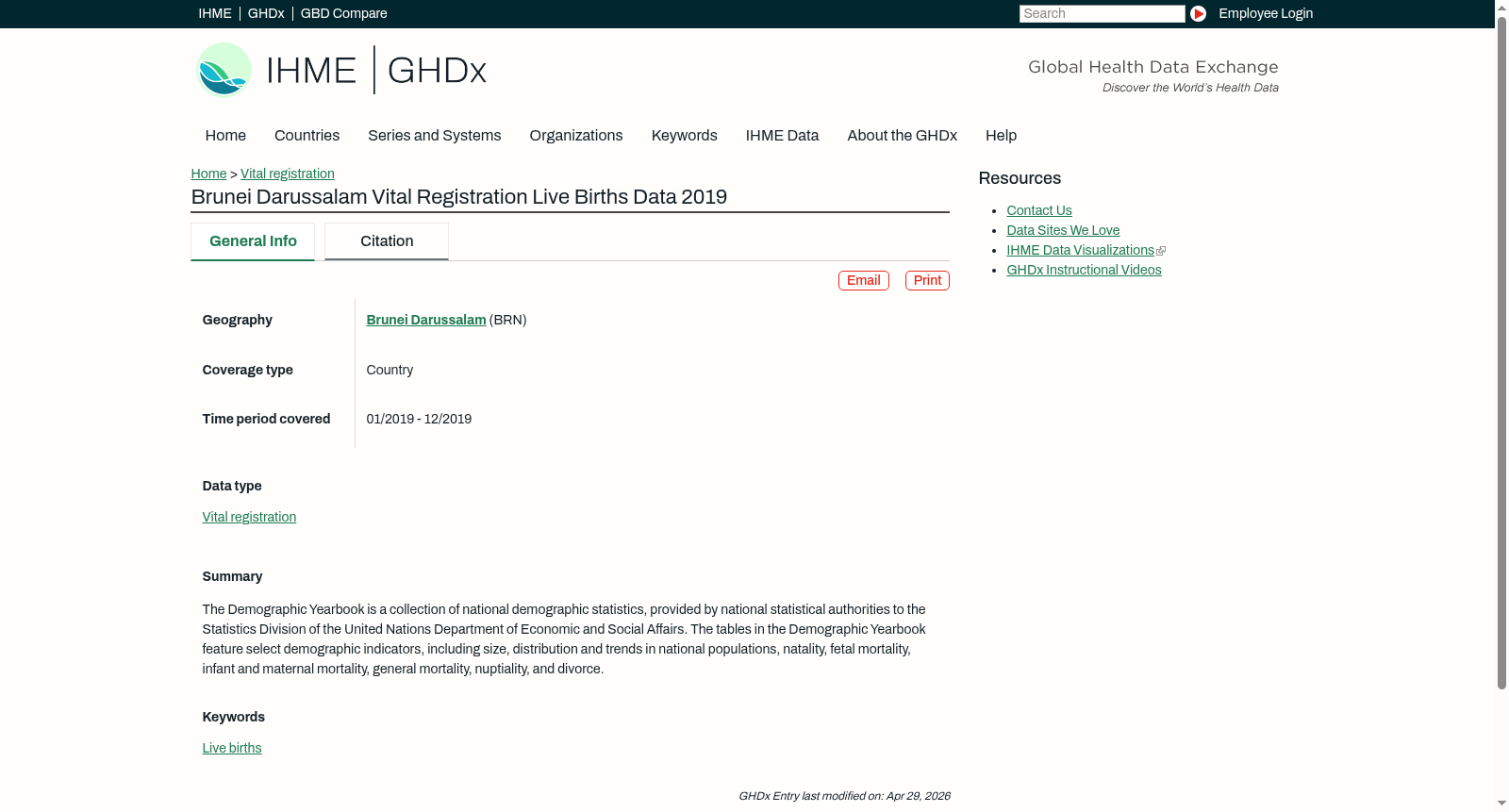Click the Summary heading
Screen dimensions: 1509x812
coord(232,576)
